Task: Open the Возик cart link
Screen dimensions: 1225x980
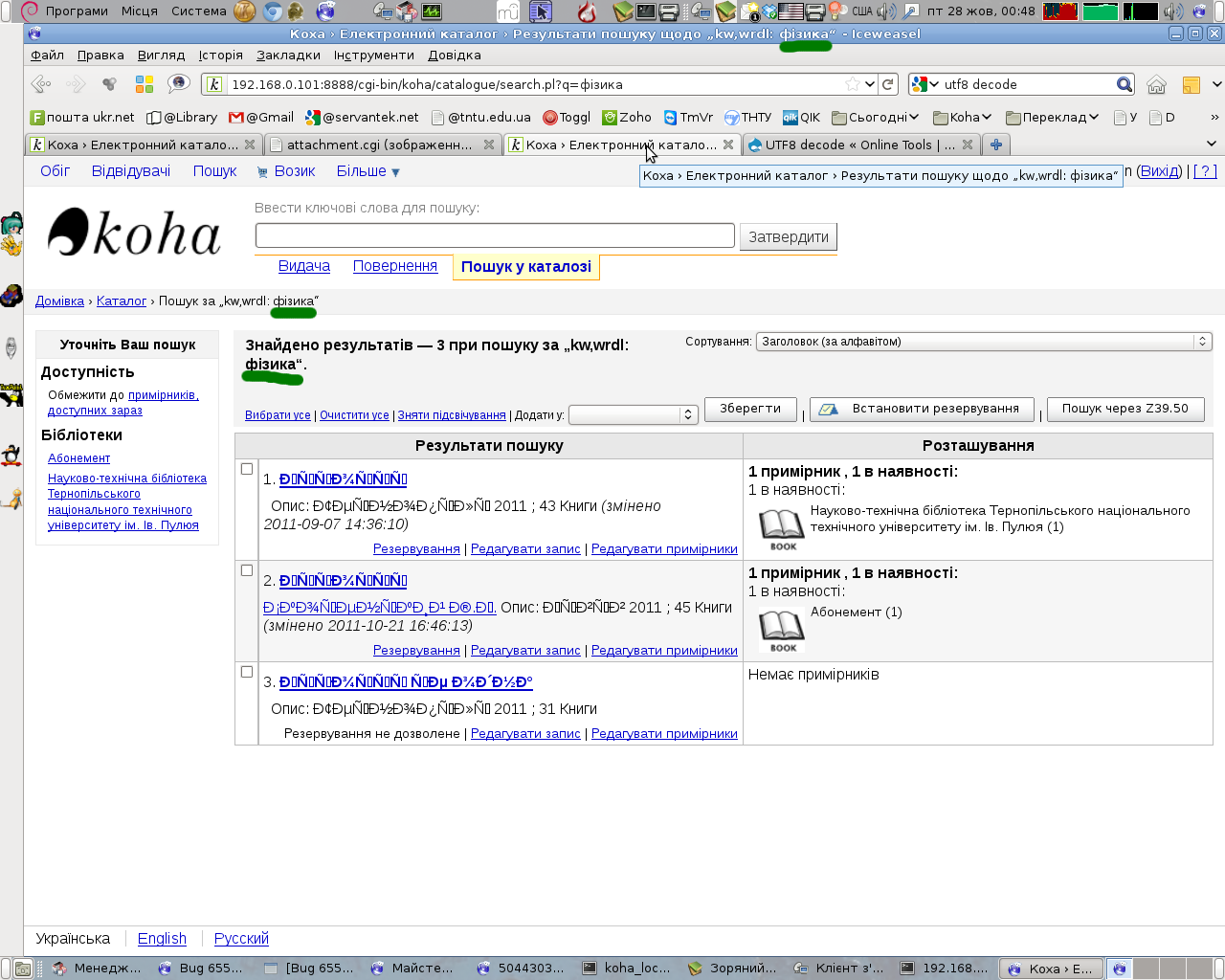Action: (x=286, y=171)
